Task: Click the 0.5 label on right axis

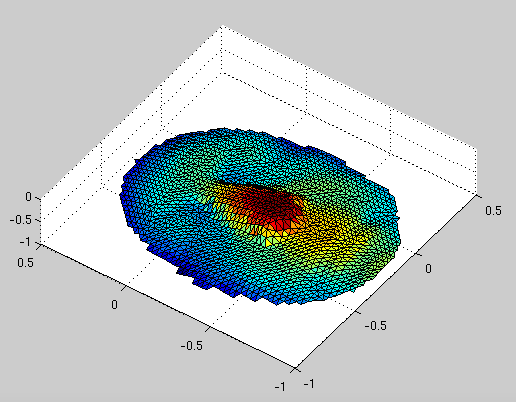Action: tap(493, 211)
